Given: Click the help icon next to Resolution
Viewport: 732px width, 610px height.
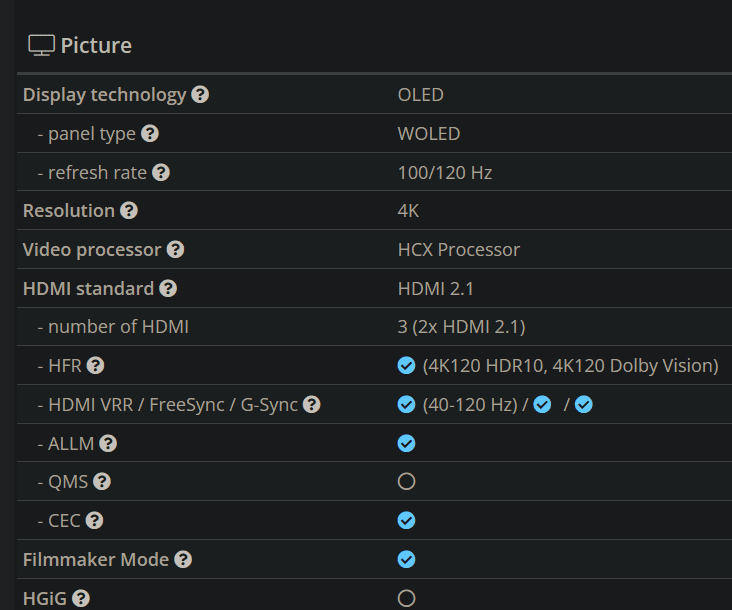Looking at the screenshot, I should click(128, 211).
